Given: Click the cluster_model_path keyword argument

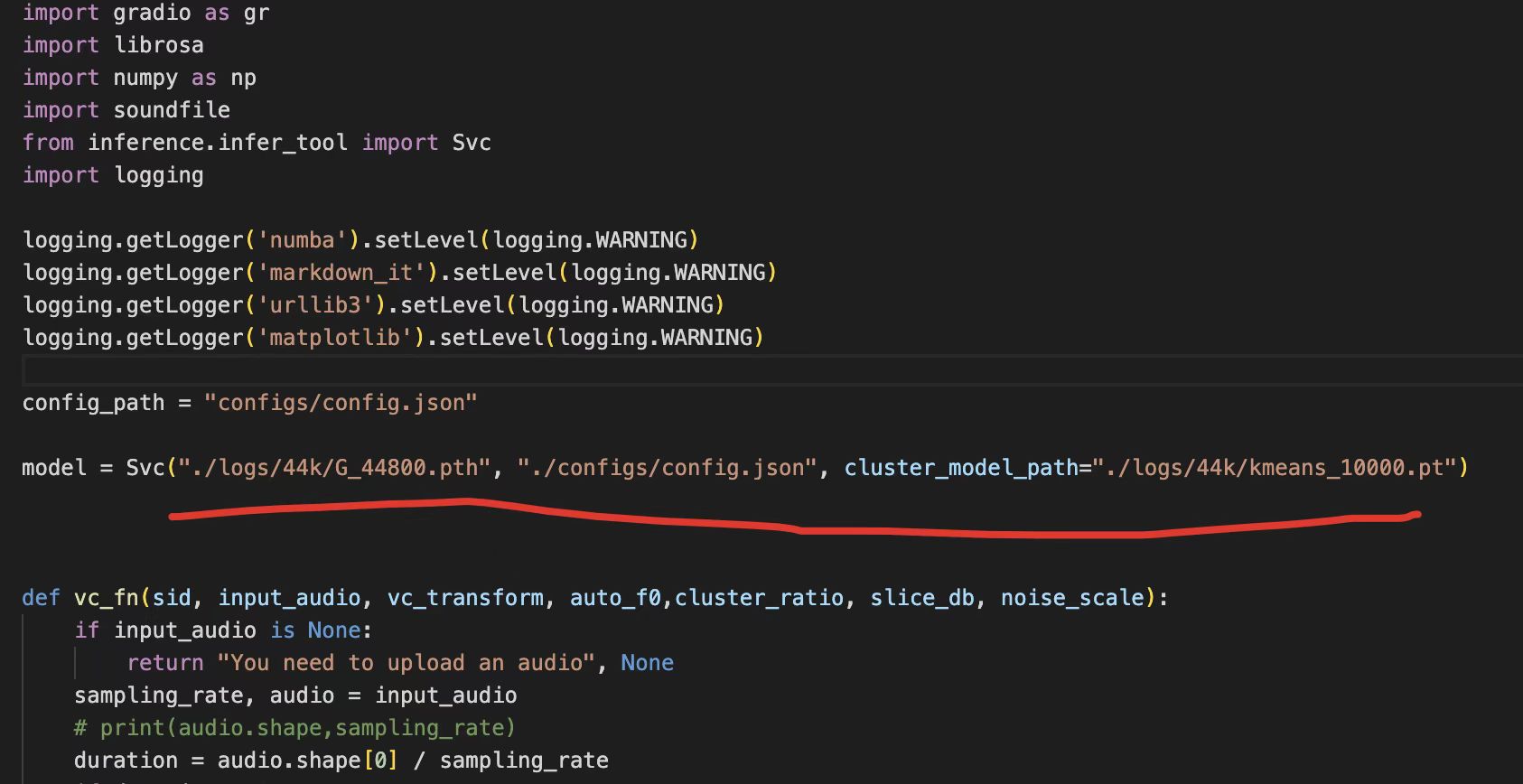Looking at the screenshot, I should click(x=961, y=468).
